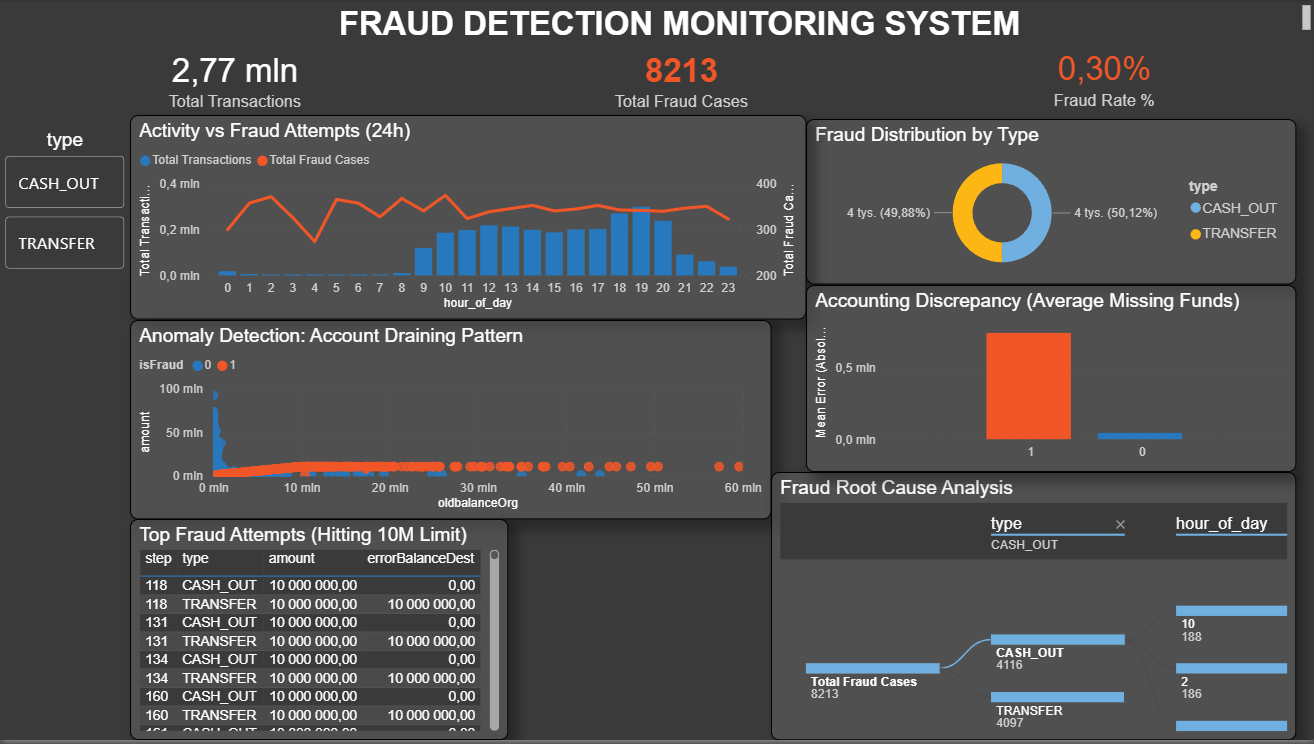Click the type field label in Fraud Root Cause Analysis
This screenshot has width=1314, height=744.
pyautogui.click(x=1005, y=523)
